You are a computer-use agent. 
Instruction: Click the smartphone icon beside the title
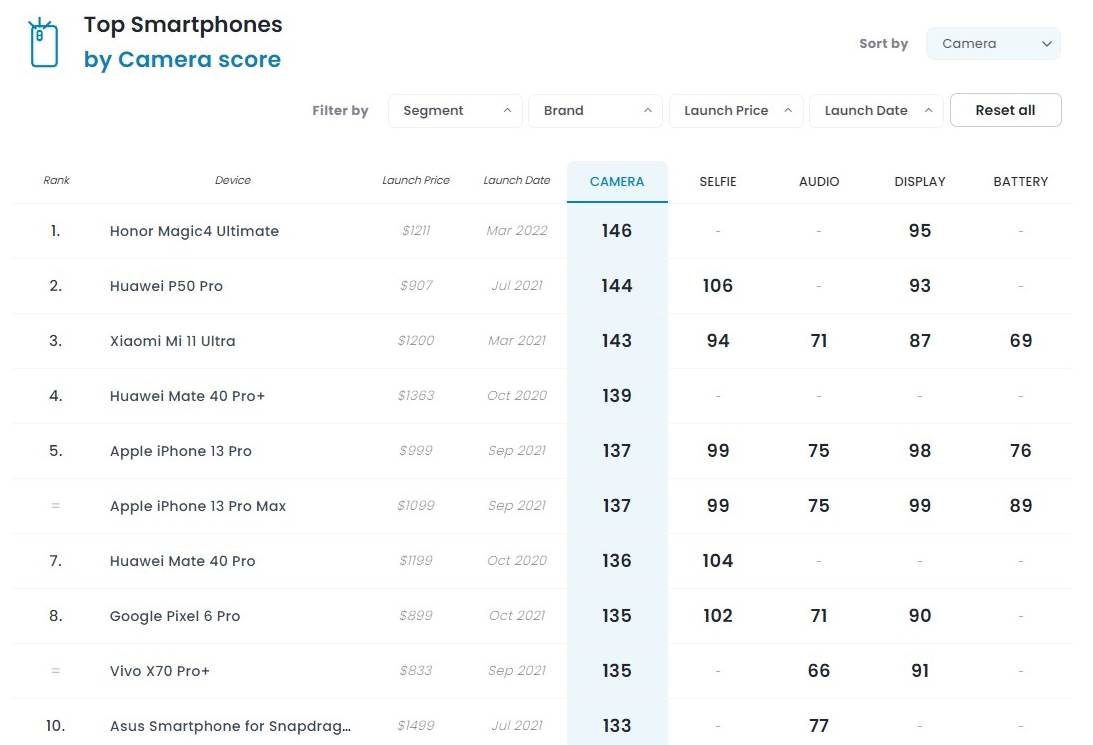click(x=43, y=44)
